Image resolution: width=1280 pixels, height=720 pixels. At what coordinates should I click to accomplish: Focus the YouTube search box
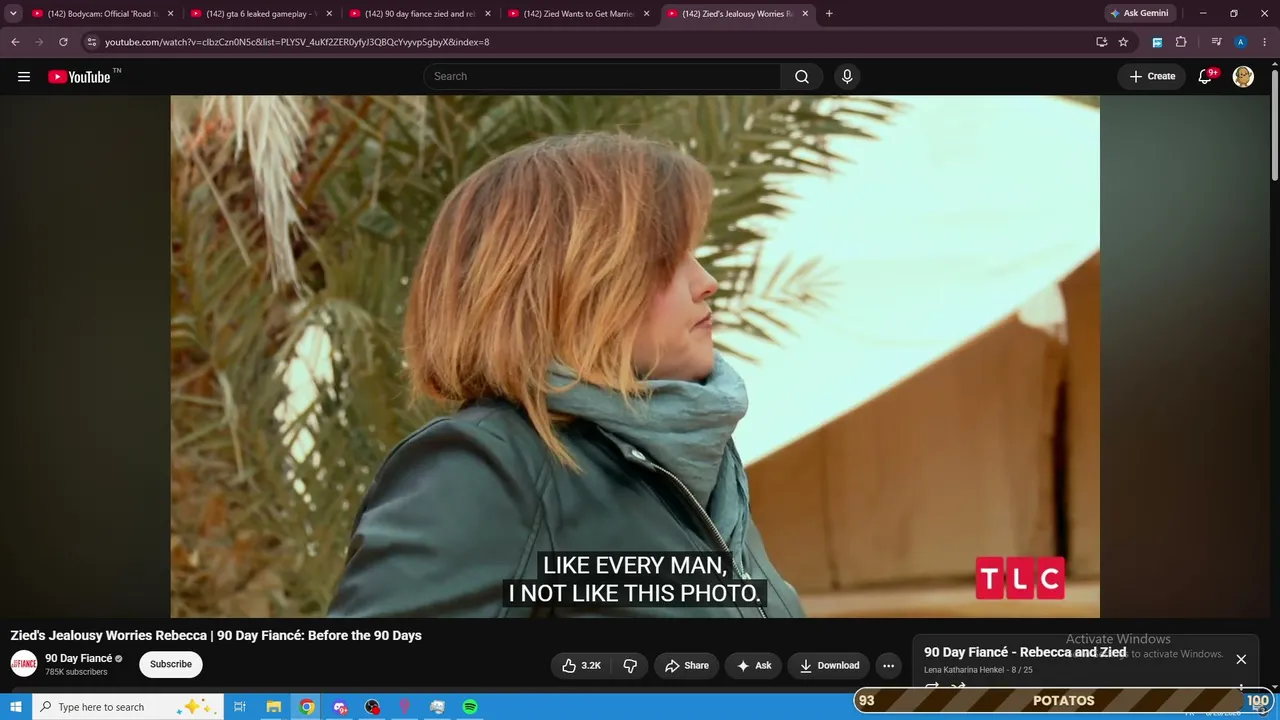coord(602,77)
